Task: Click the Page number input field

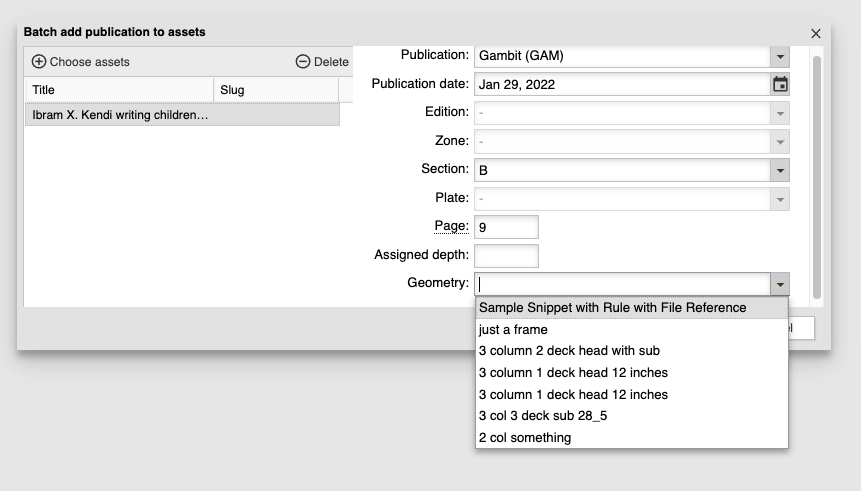Action: (x=506, y=227)
